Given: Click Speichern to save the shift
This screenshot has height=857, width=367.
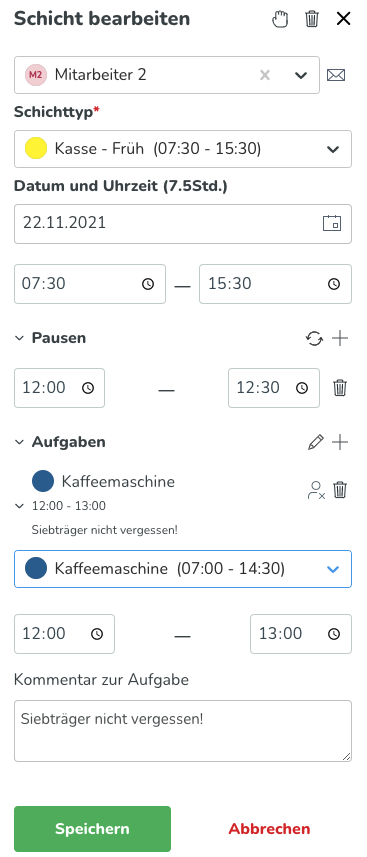Looking at the screenshot, I should [92, 829].
